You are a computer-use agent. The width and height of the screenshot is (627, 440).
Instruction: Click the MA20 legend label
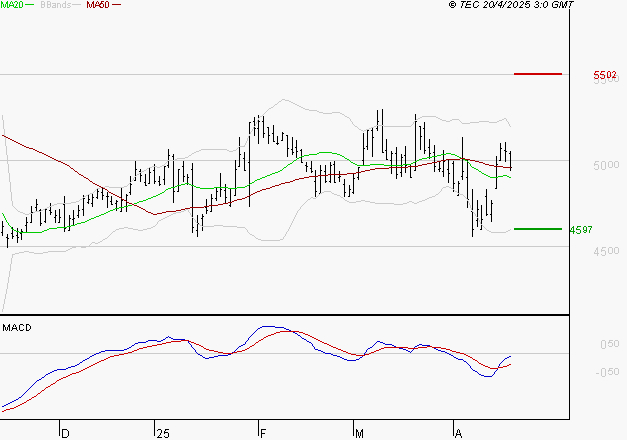point(12,5)
